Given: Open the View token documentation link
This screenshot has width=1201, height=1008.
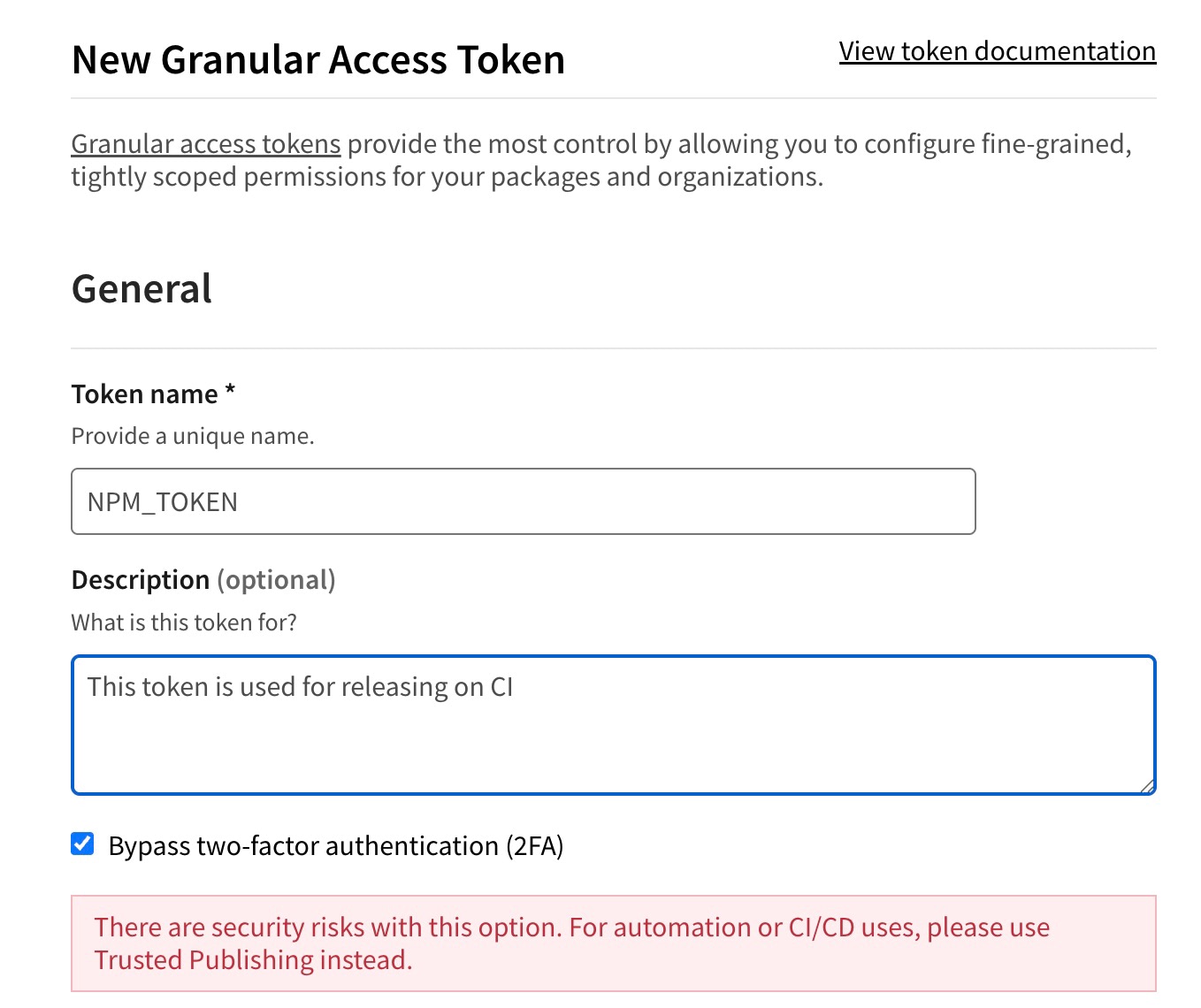Looking at the screenshot, I should tap(997, 51).
